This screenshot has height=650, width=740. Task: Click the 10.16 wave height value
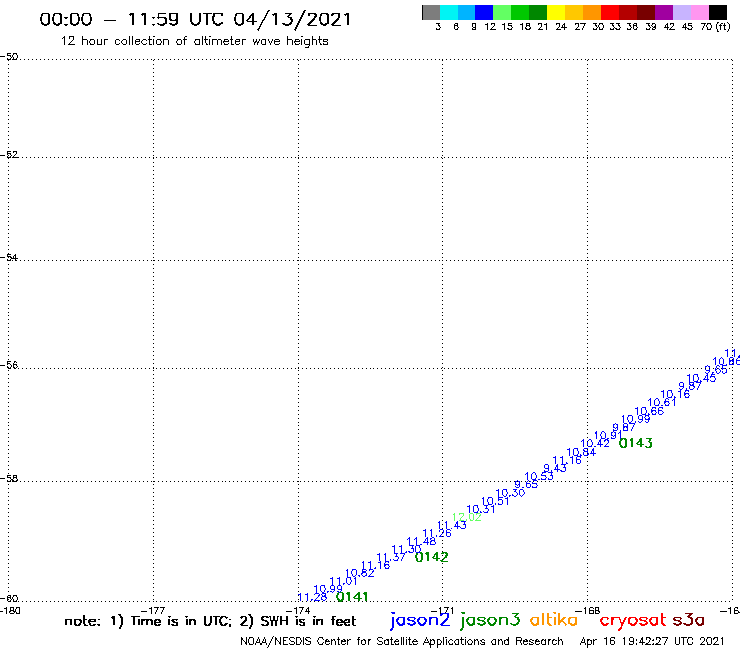(675, 394)
